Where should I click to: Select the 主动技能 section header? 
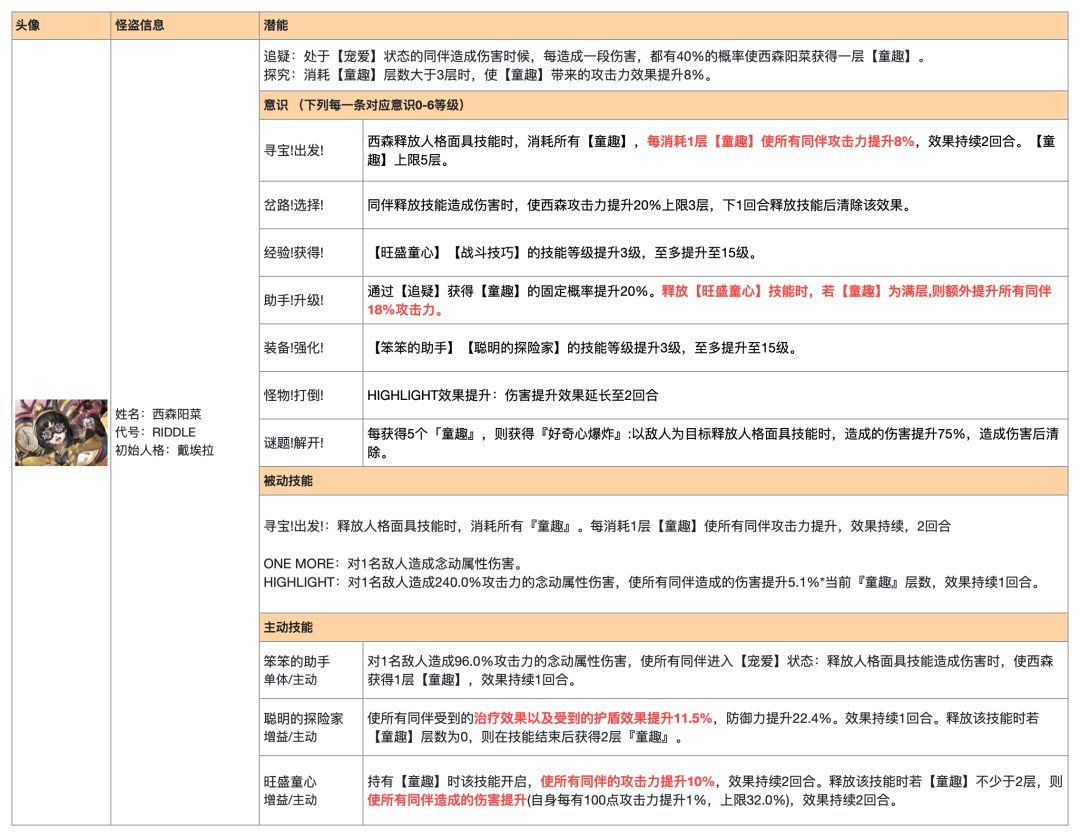pyautogui.click(x=663, y=627)
